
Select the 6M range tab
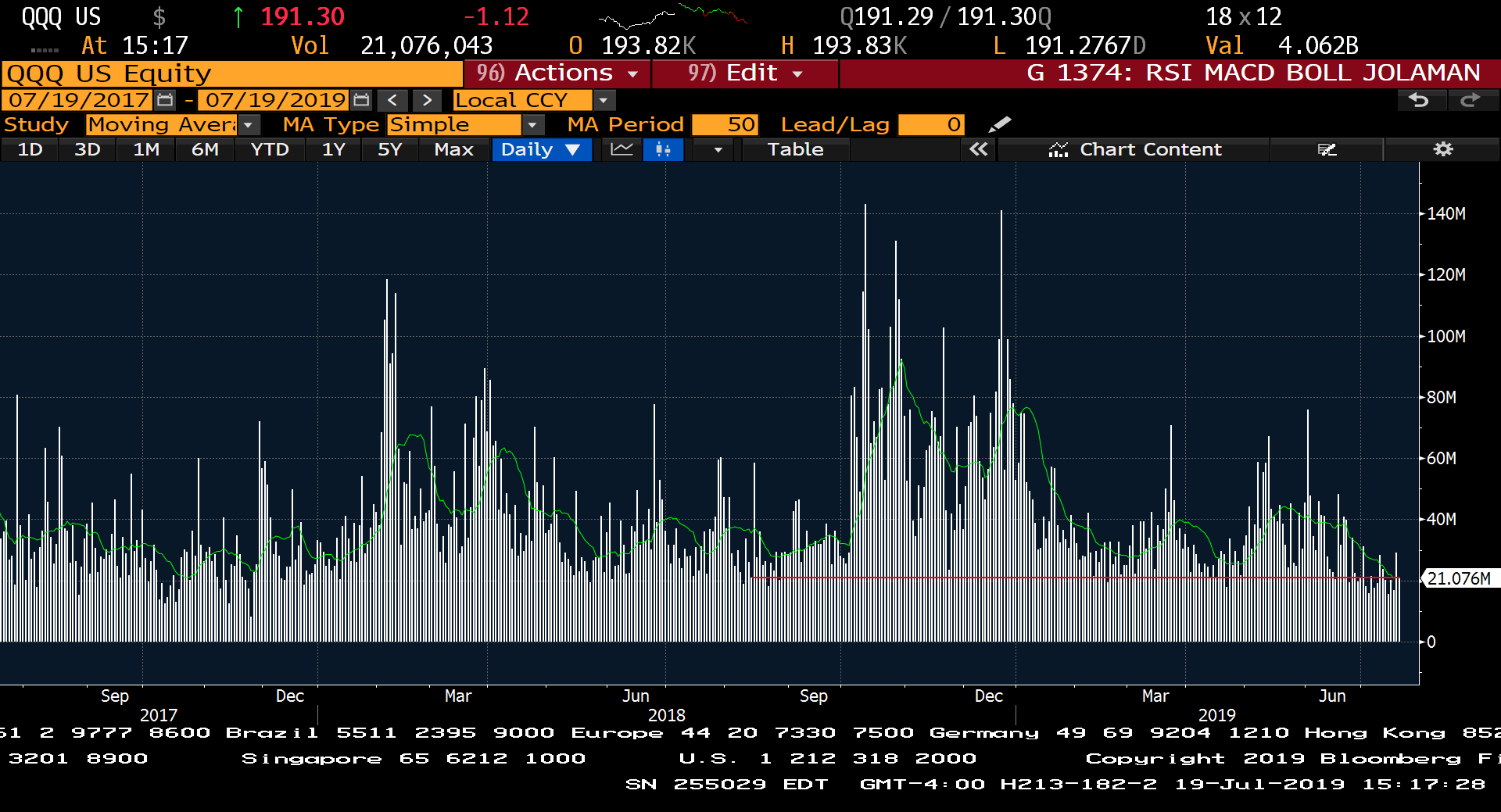coord(205,149)
